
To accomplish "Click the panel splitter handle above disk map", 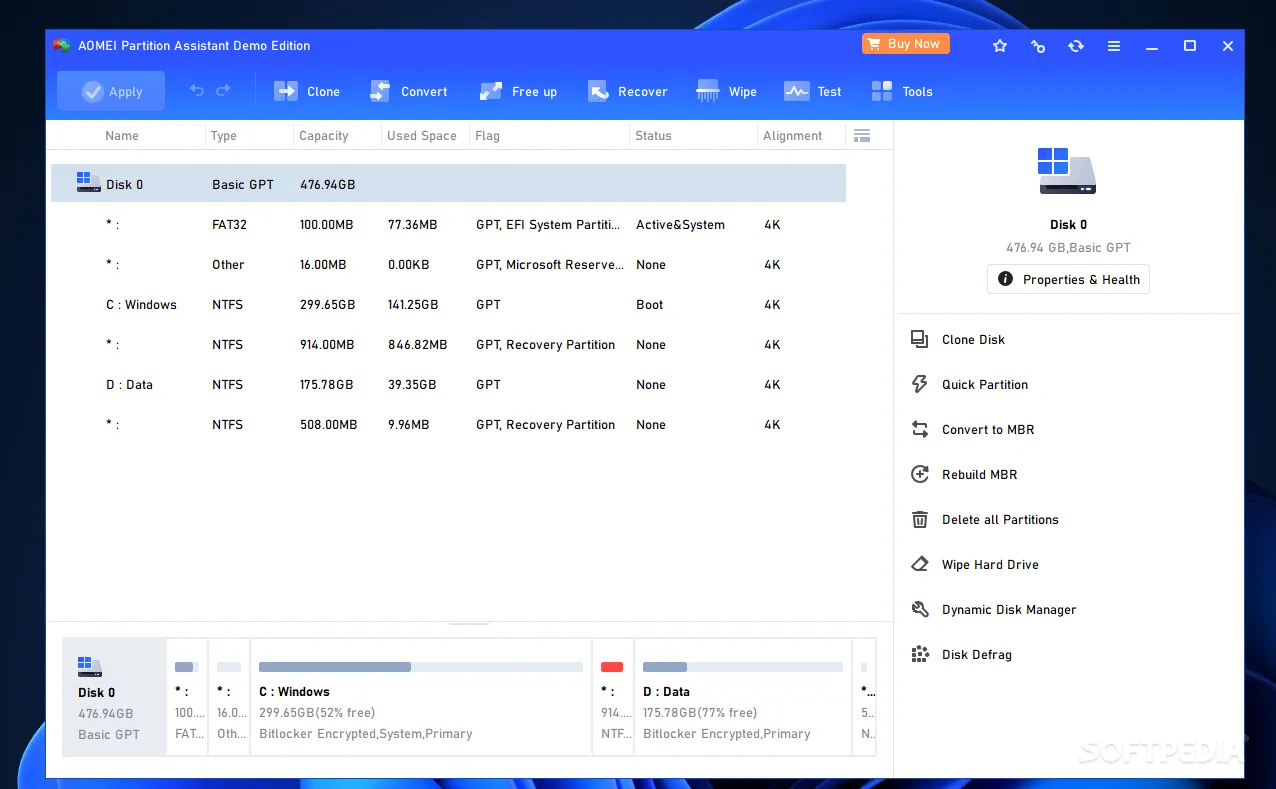I will click(469, 624).
